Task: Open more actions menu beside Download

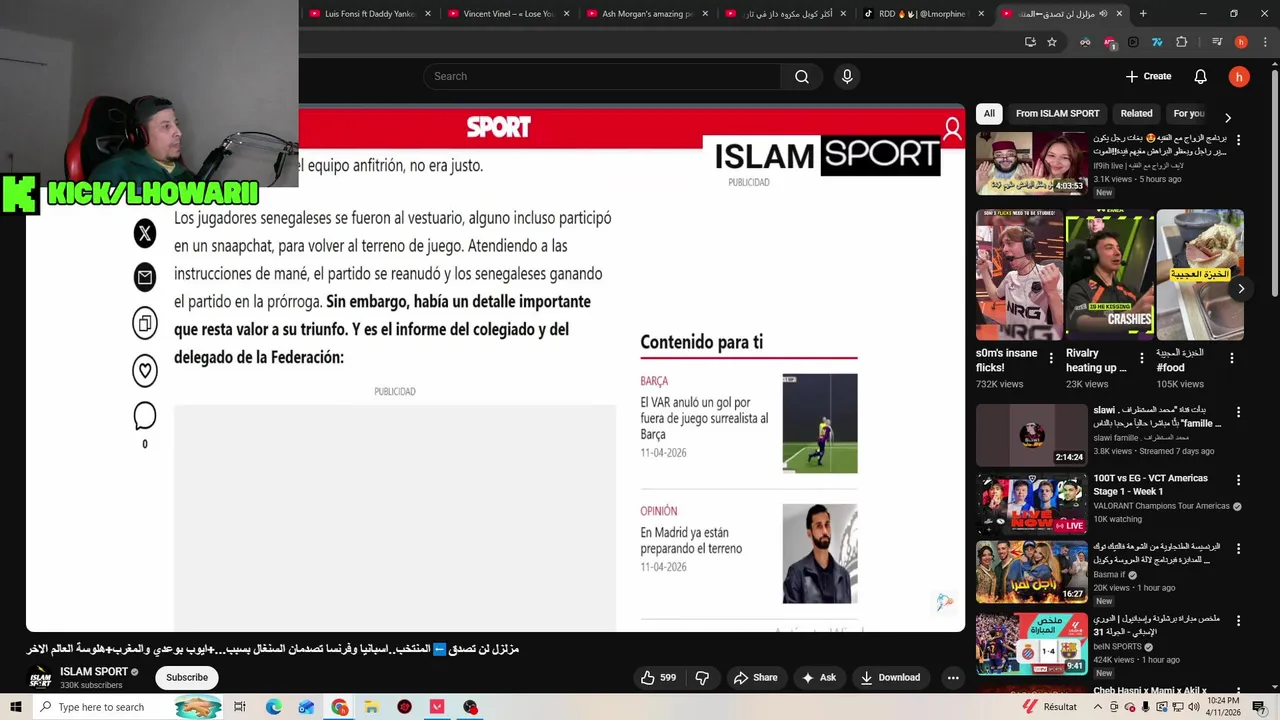Action: (x=953, y=678)
